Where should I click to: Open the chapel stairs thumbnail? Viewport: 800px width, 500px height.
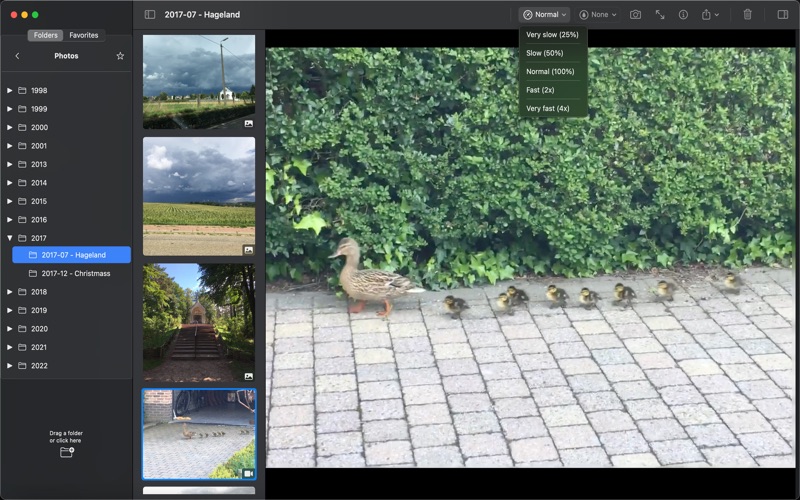(199, 323)
